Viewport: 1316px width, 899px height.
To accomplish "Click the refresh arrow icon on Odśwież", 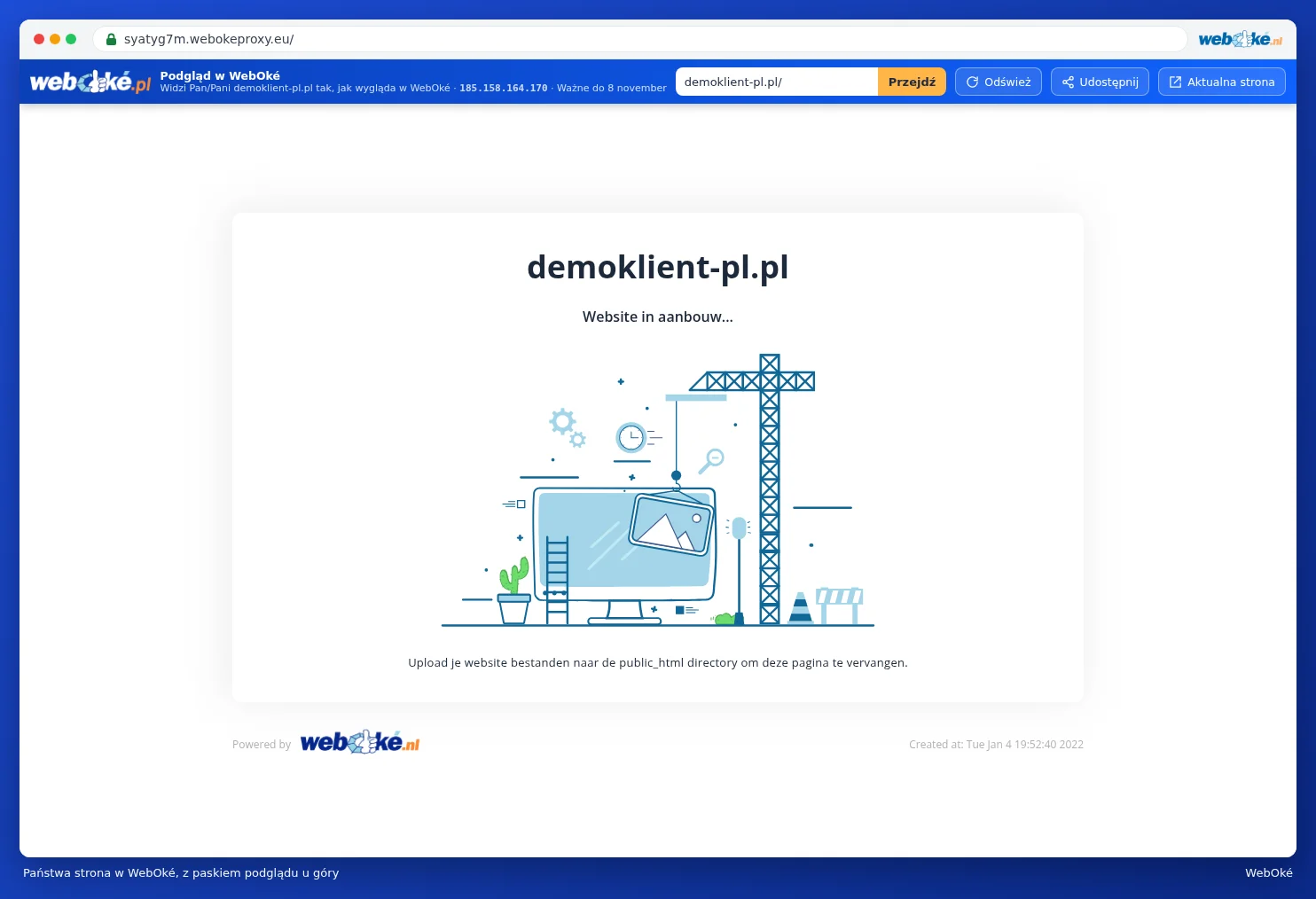I will click(x=972, y=82).
